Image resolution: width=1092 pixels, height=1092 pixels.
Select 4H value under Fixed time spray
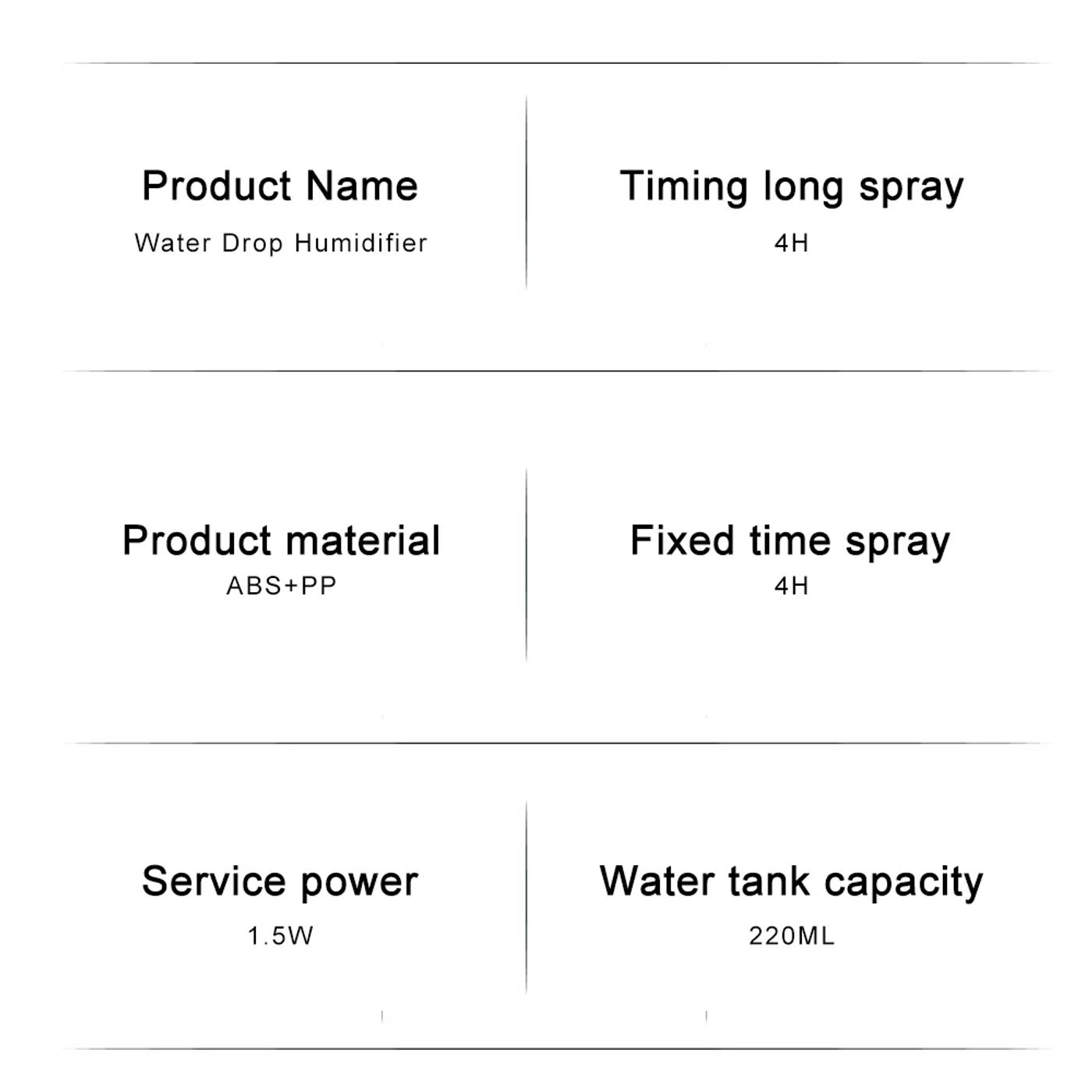(x=791, y=585)
